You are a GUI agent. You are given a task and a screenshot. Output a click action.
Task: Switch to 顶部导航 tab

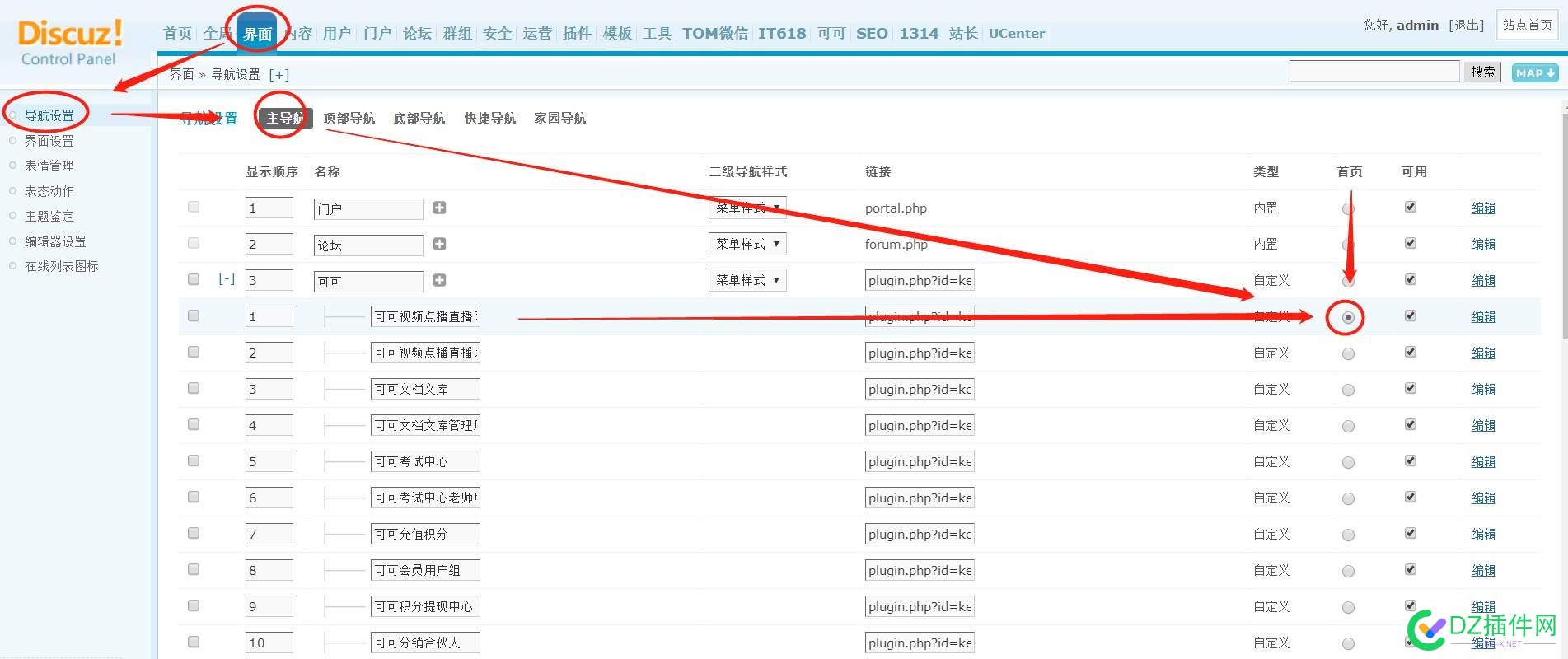(x=349, y=118)
